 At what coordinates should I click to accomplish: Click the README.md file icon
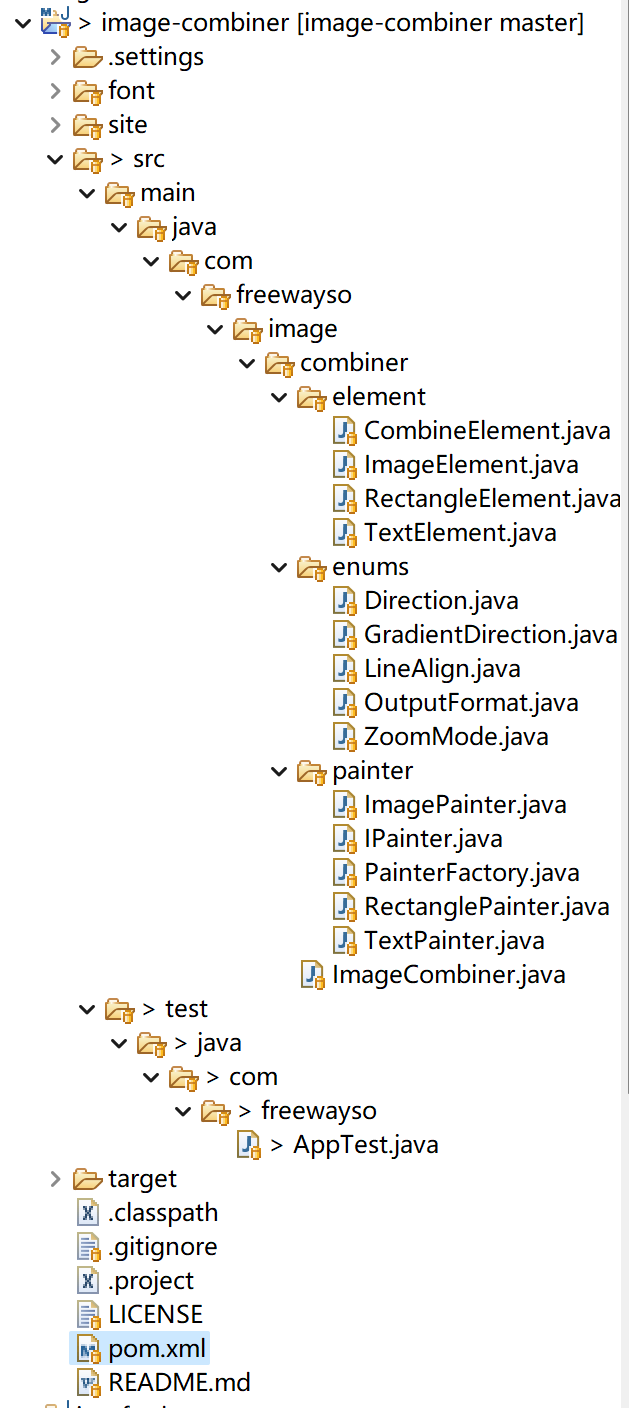pyautogui.click(x=90, y=1383)
